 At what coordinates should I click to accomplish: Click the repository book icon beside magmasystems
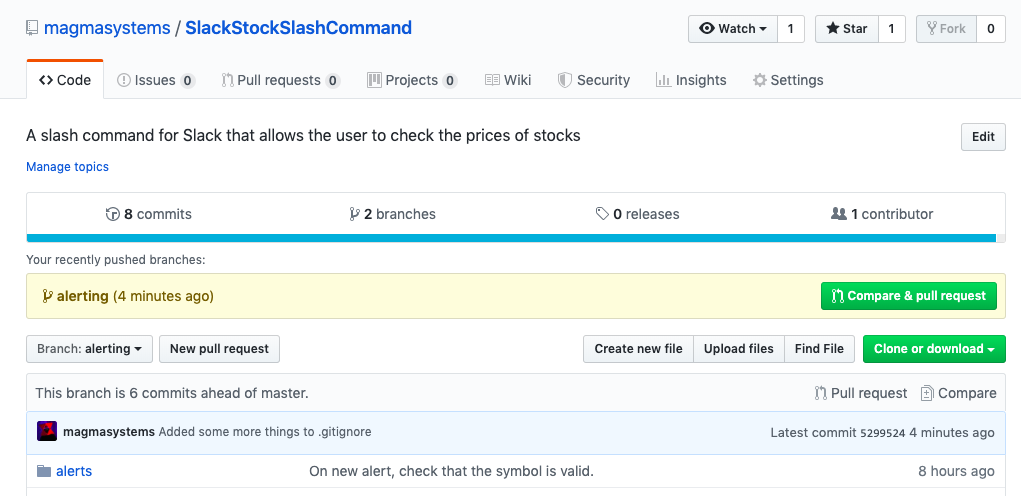pos(32,28)
